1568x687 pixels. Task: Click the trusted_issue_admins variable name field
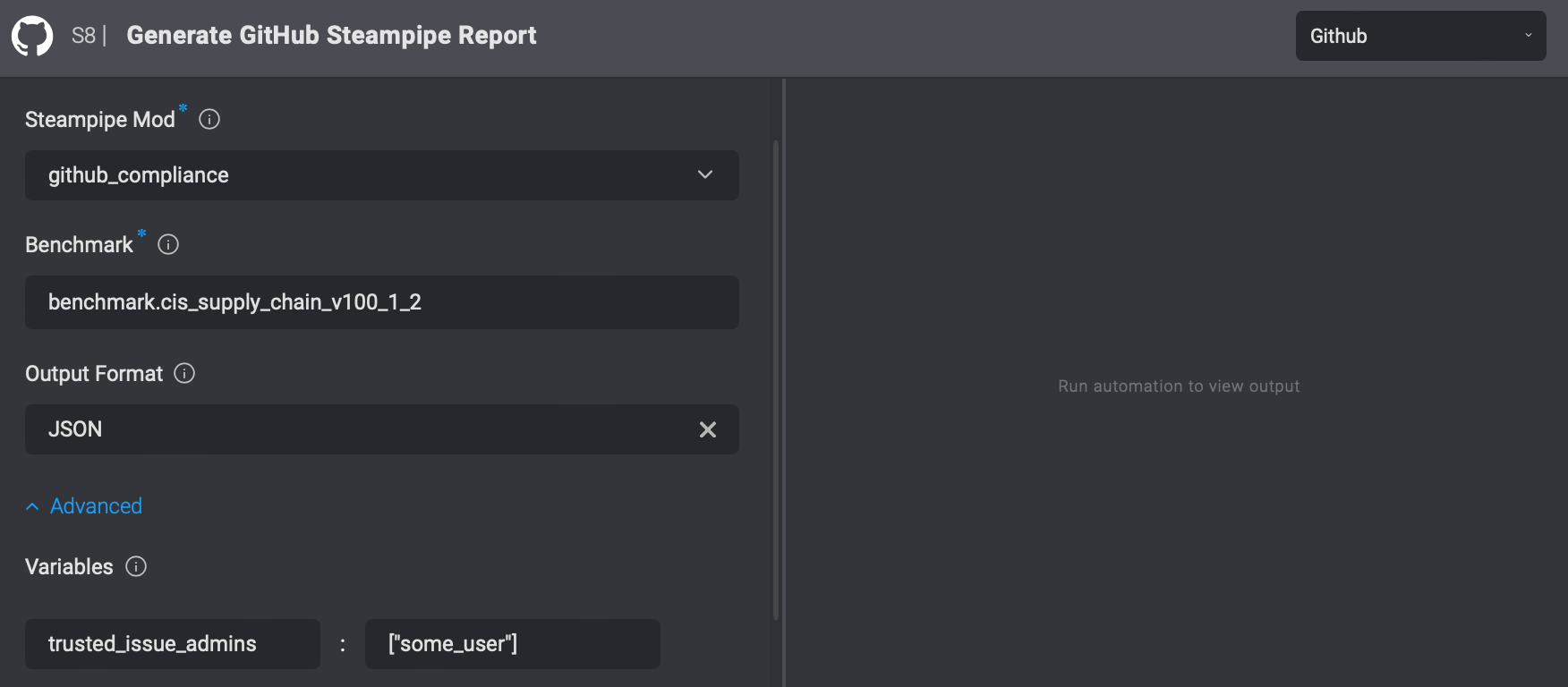click(x=173, y=644)
